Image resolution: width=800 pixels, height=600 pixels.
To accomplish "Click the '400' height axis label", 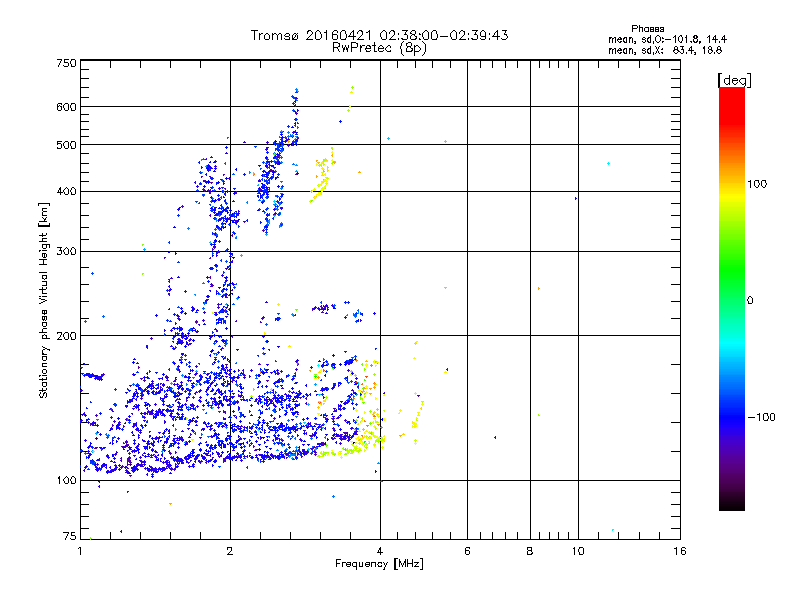I will (66, 192).
